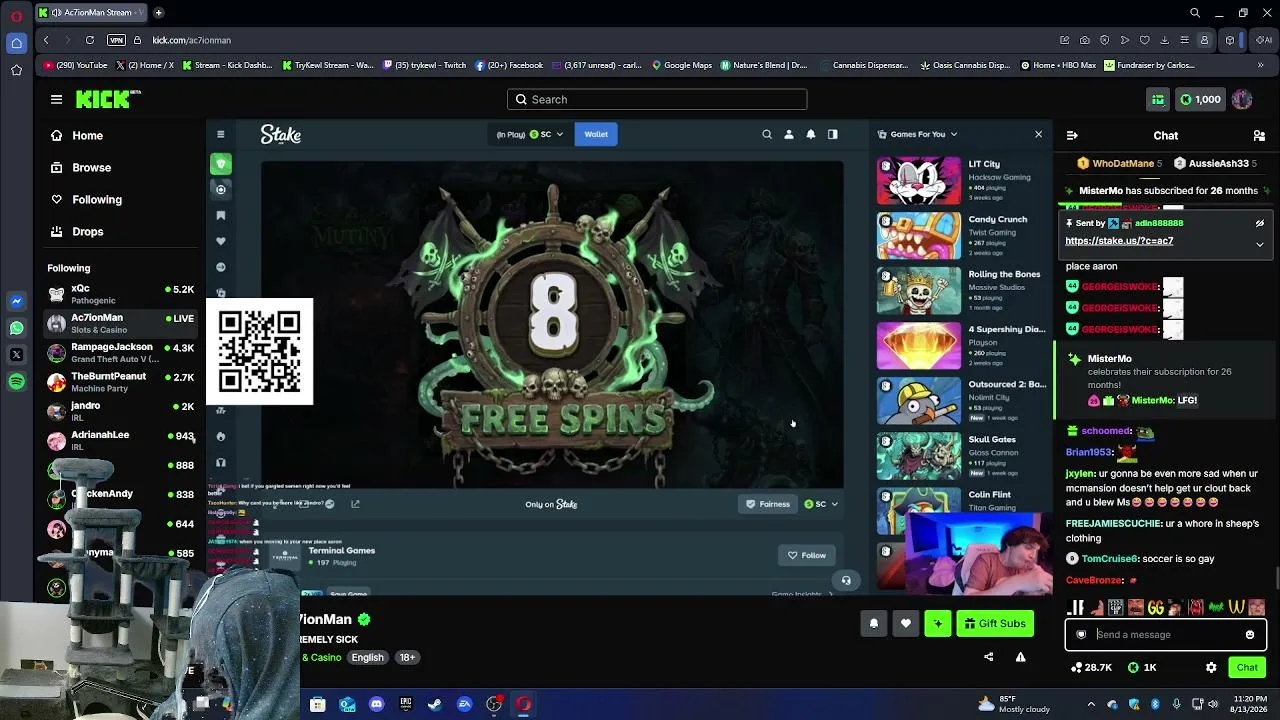
Task: Open the chat users list icon
Action: (x=1259, y=135)
